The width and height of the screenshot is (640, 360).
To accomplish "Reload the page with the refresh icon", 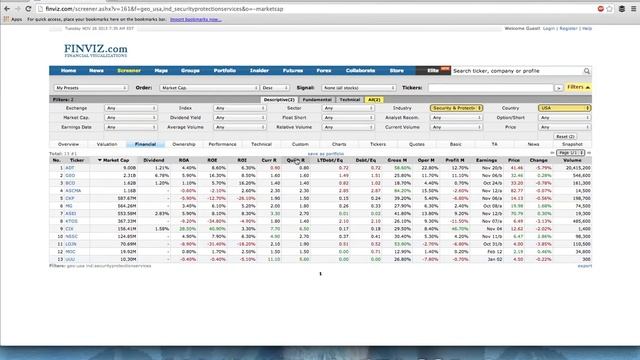I will [28, 9].
